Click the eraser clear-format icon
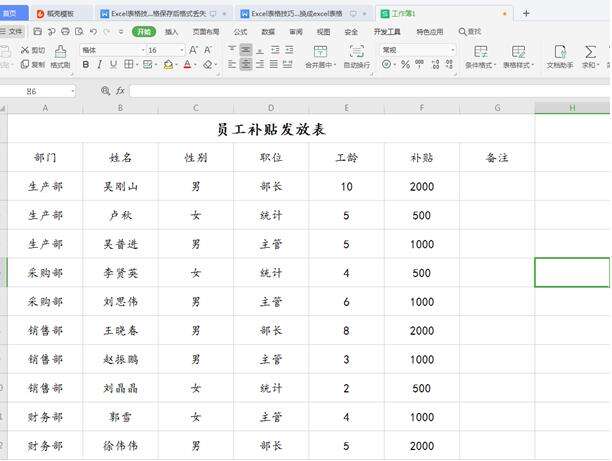 pyautogui.click(x=208, y=64)
